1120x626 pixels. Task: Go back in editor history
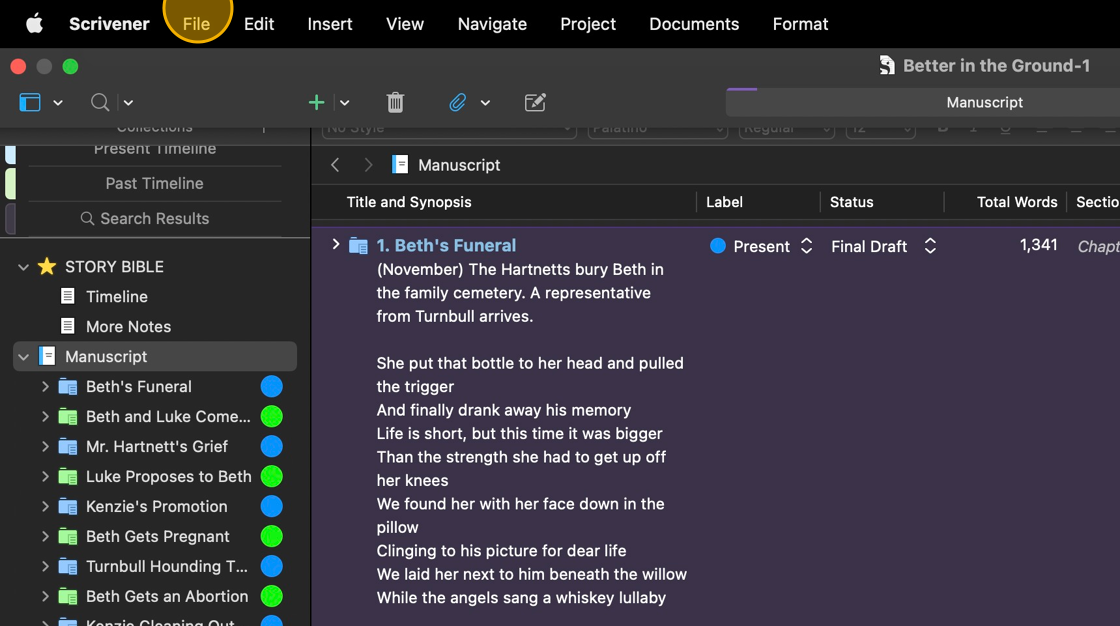click(x=335, y=165)
